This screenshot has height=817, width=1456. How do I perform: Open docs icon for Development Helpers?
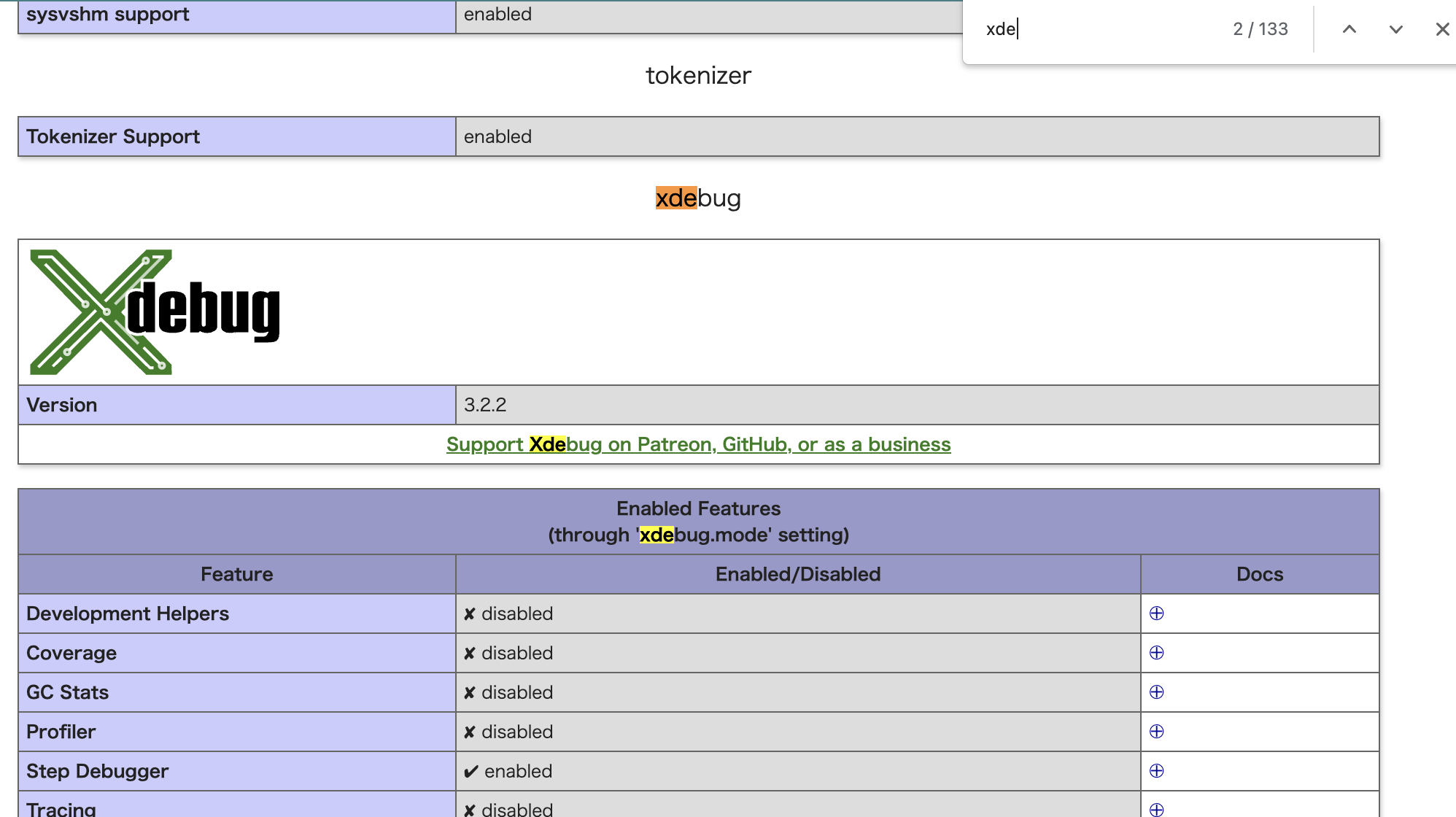click(1156, 613)
